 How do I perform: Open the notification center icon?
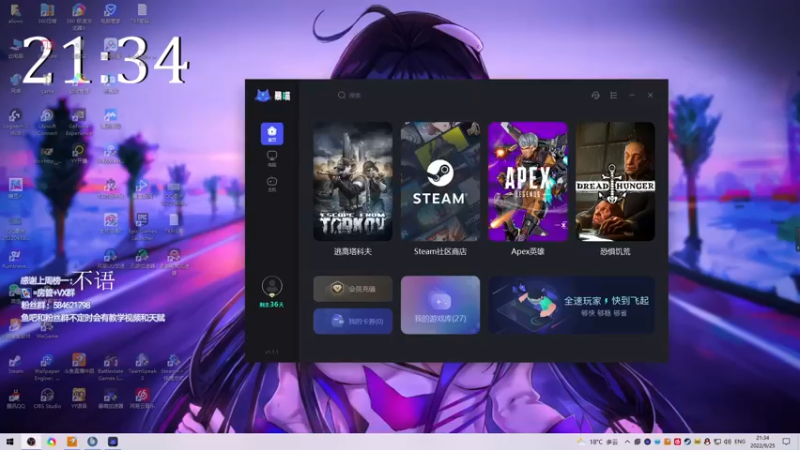(786, 442)
